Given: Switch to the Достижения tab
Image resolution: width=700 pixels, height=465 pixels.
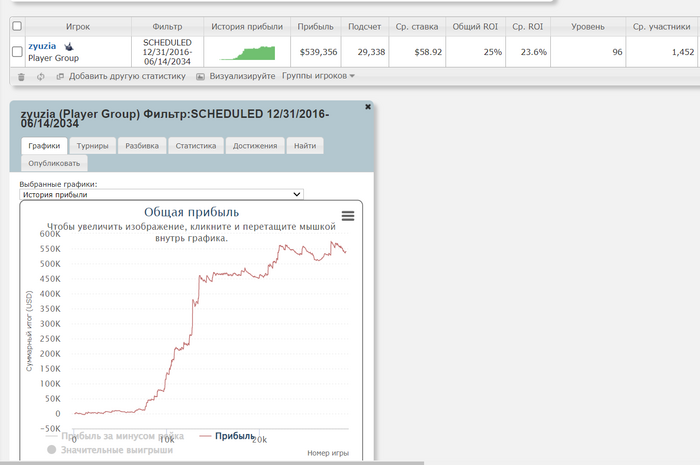Looking at the screenshot, I should 255,146.
